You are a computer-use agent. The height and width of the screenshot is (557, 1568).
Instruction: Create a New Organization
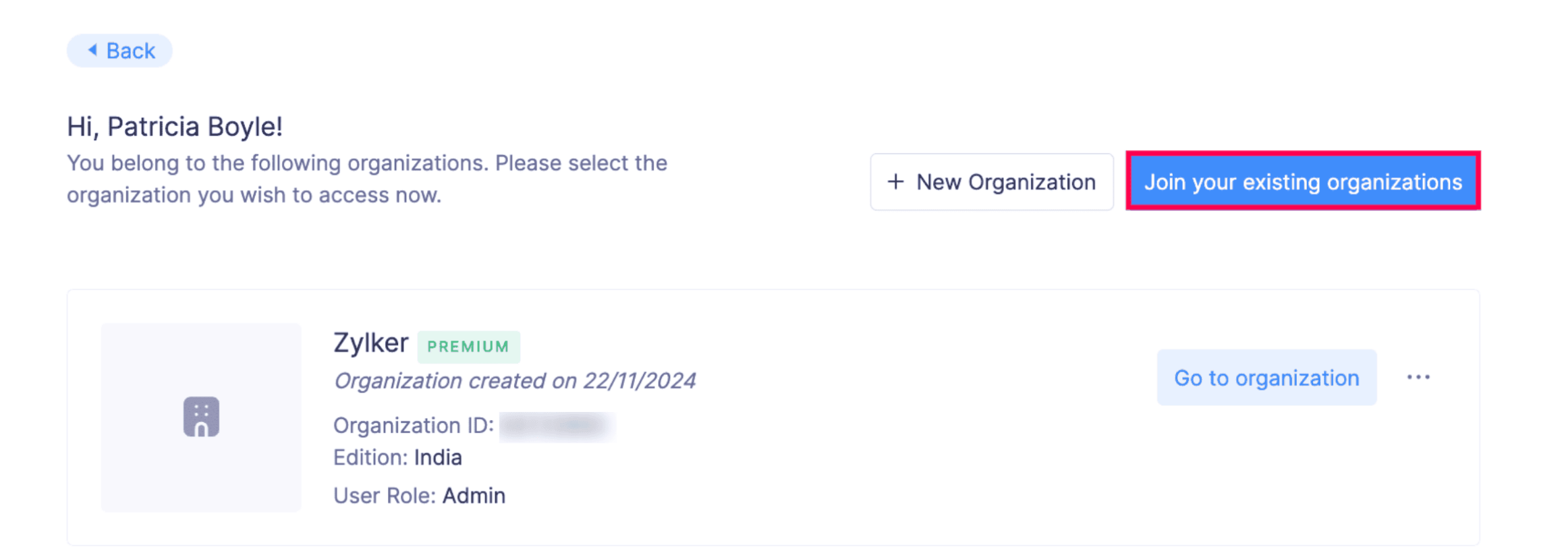[x=991, y=182]
